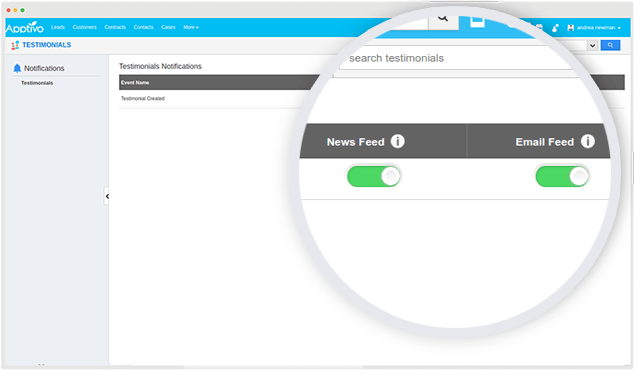The width and height of the screenshot is (635, 371).
Task: Open the Contacts menu
Action: pyautogui.click(x=143, y=27)
